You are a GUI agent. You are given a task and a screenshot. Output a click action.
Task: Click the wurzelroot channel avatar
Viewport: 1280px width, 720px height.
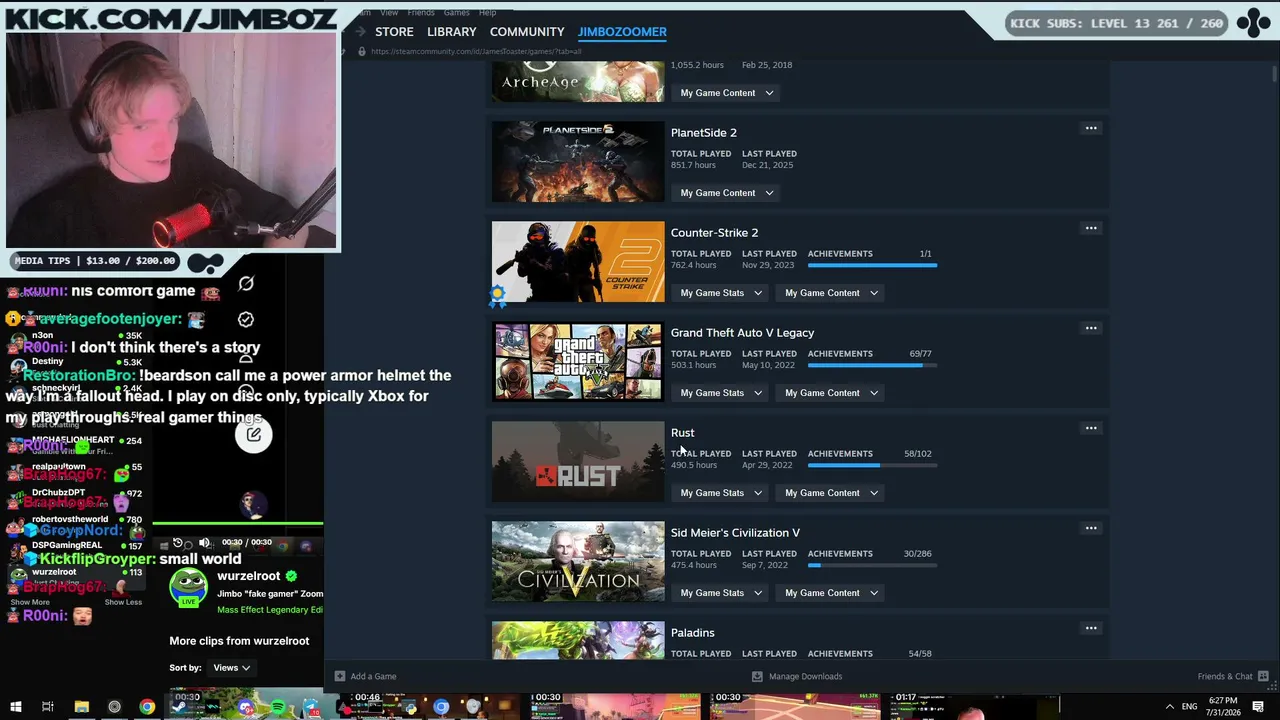click(188, 586)
